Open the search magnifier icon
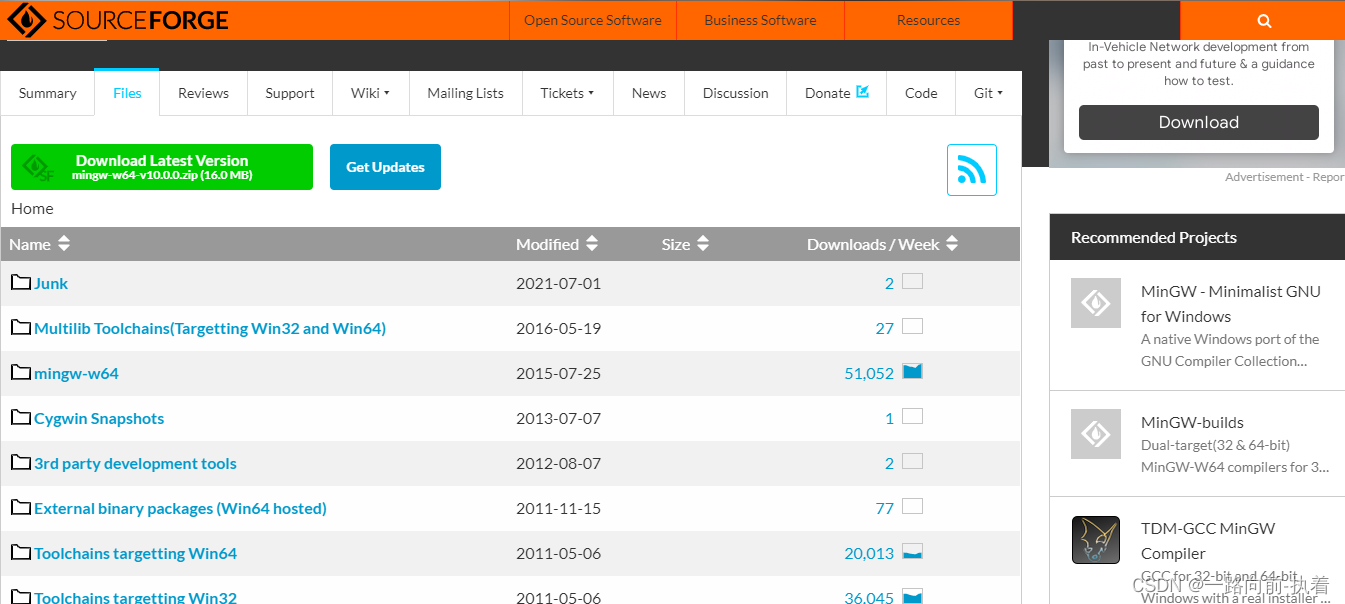This screenshot has width=1345, height=604. pos(1264,20)
